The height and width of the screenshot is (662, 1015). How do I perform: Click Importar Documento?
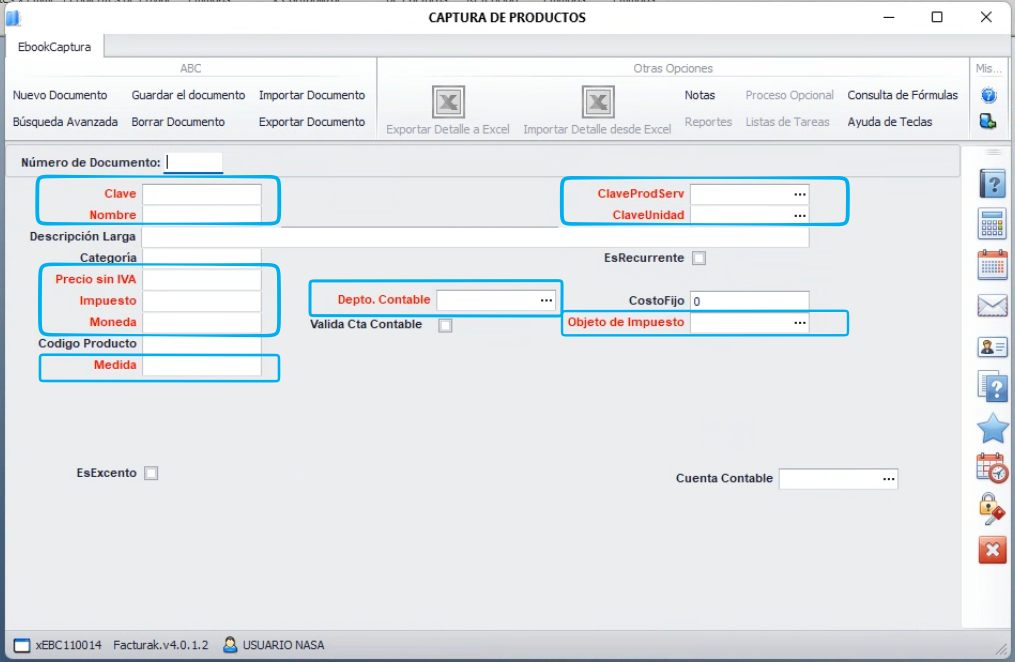click(x=312, y=95)
